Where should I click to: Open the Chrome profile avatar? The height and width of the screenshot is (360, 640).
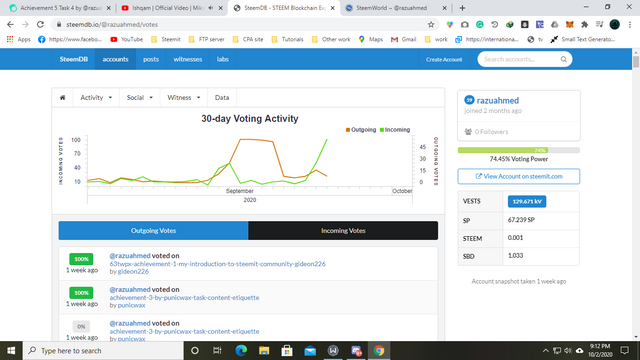click(615, 24)
